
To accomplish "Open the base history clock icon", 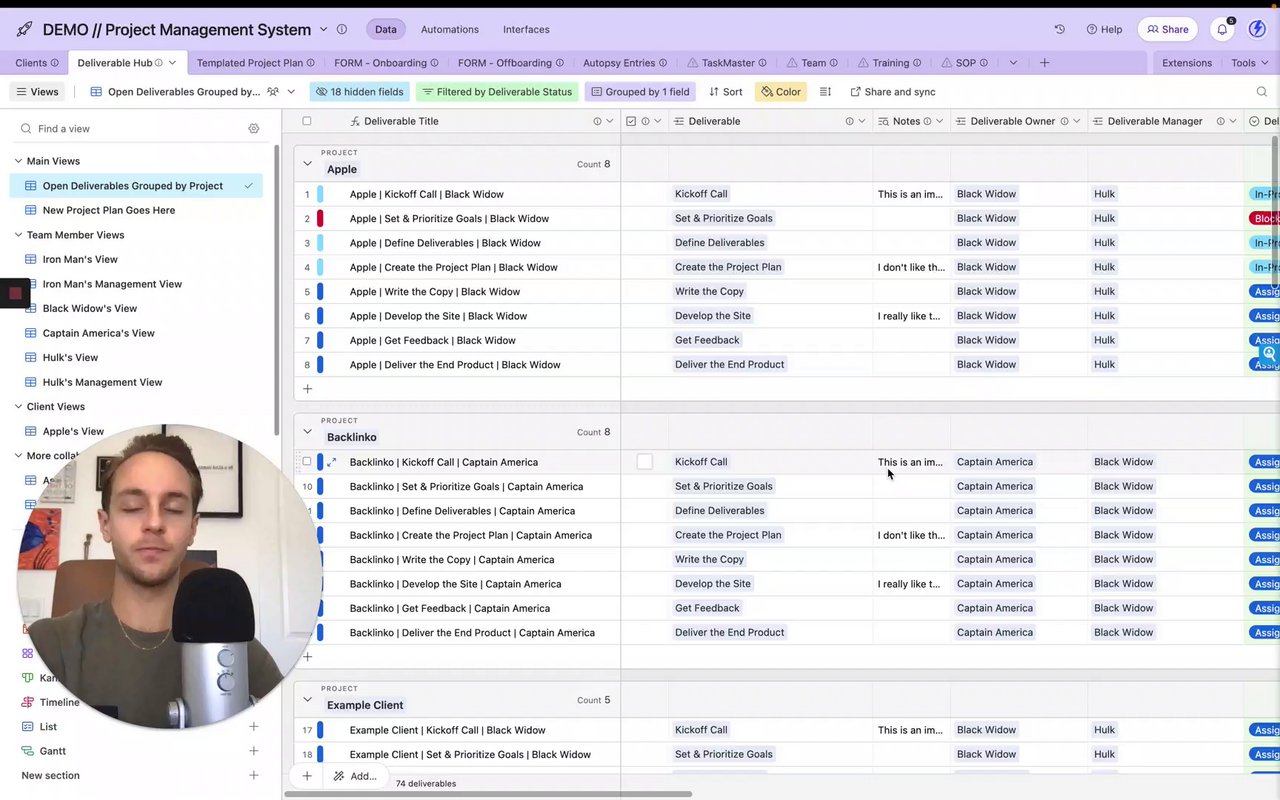I will (1060, 29).
